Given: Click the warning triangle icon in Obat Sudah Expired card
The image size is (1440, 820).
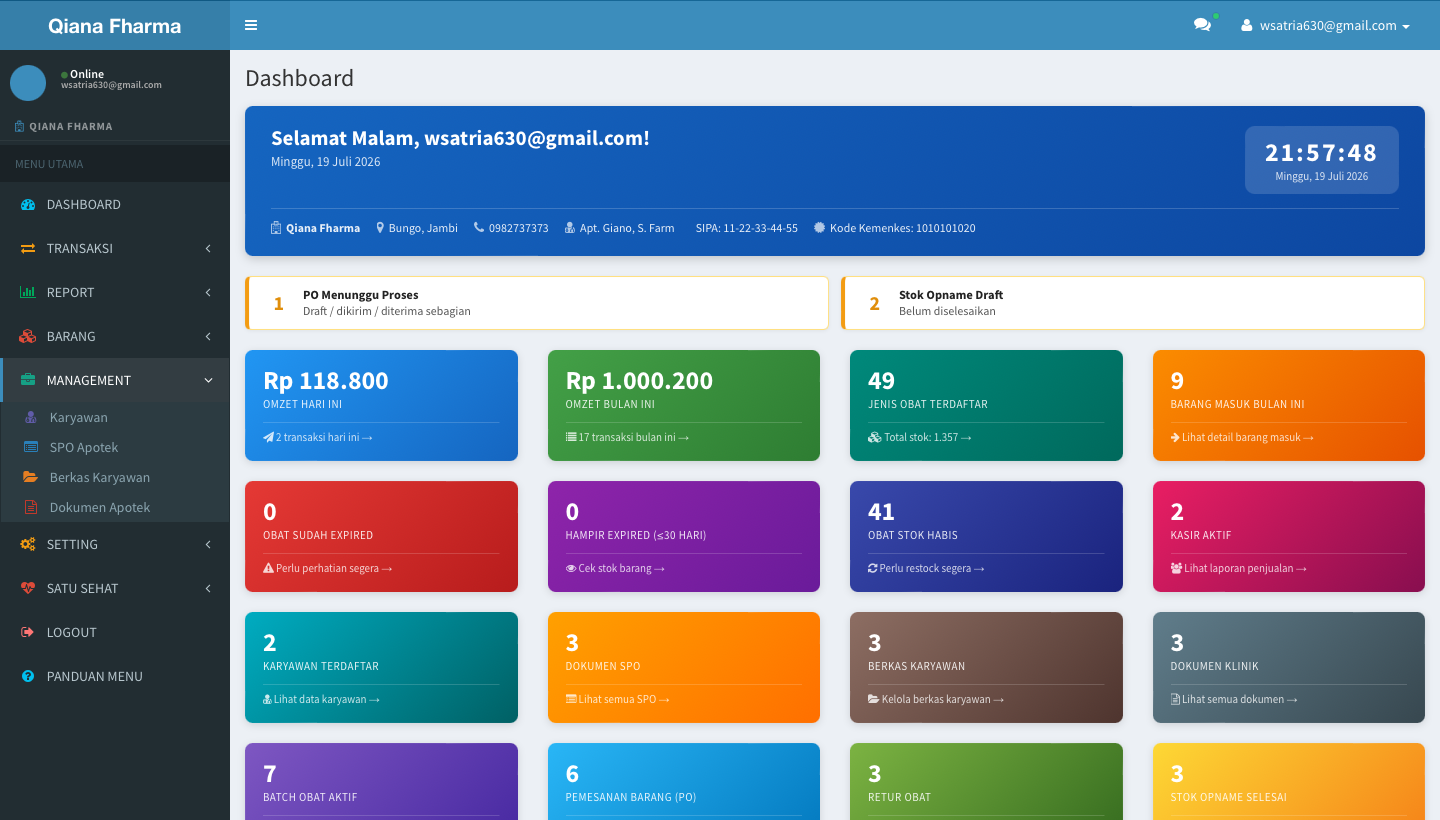Looking at the screenshot, I should pyautogui.click(x=268, y=568).
